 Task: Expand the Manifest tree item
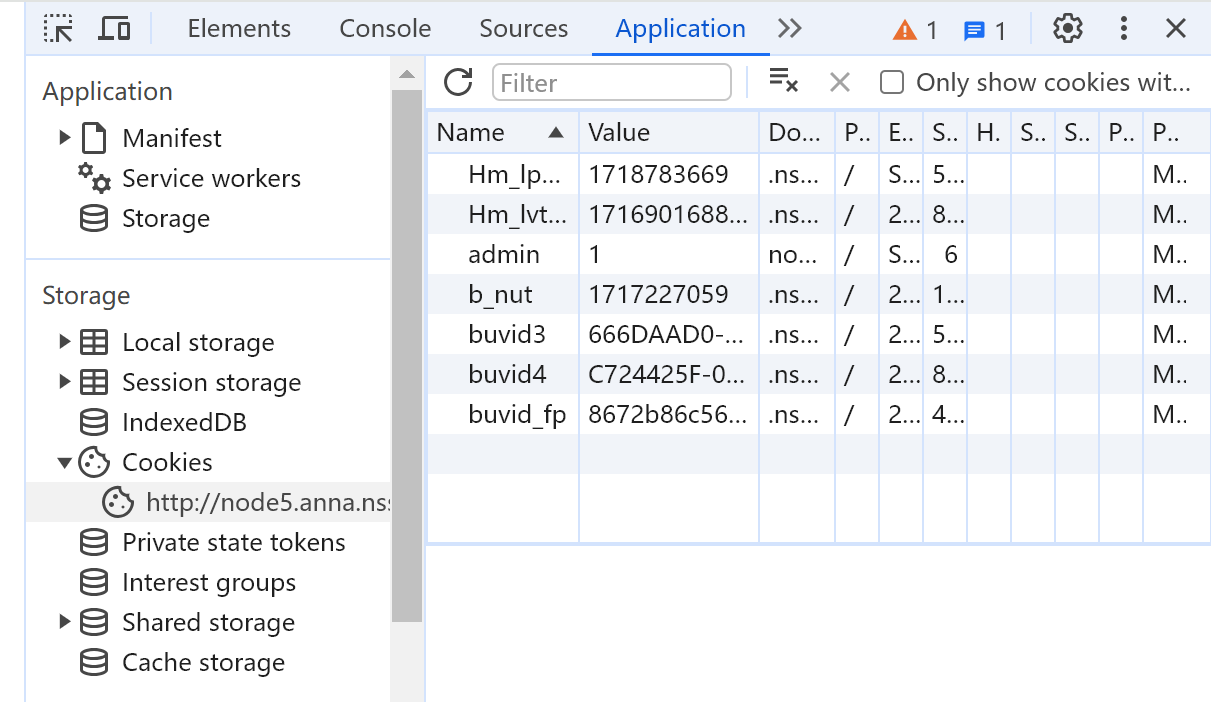(x=65, y=138)
